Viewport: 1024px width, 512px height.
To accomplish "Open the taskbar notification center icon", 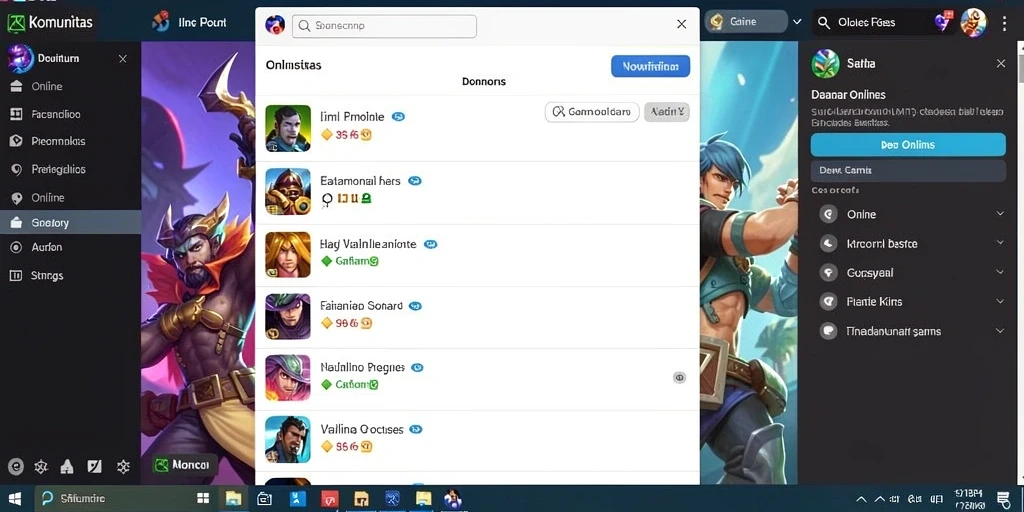I will pos(1003,500).
